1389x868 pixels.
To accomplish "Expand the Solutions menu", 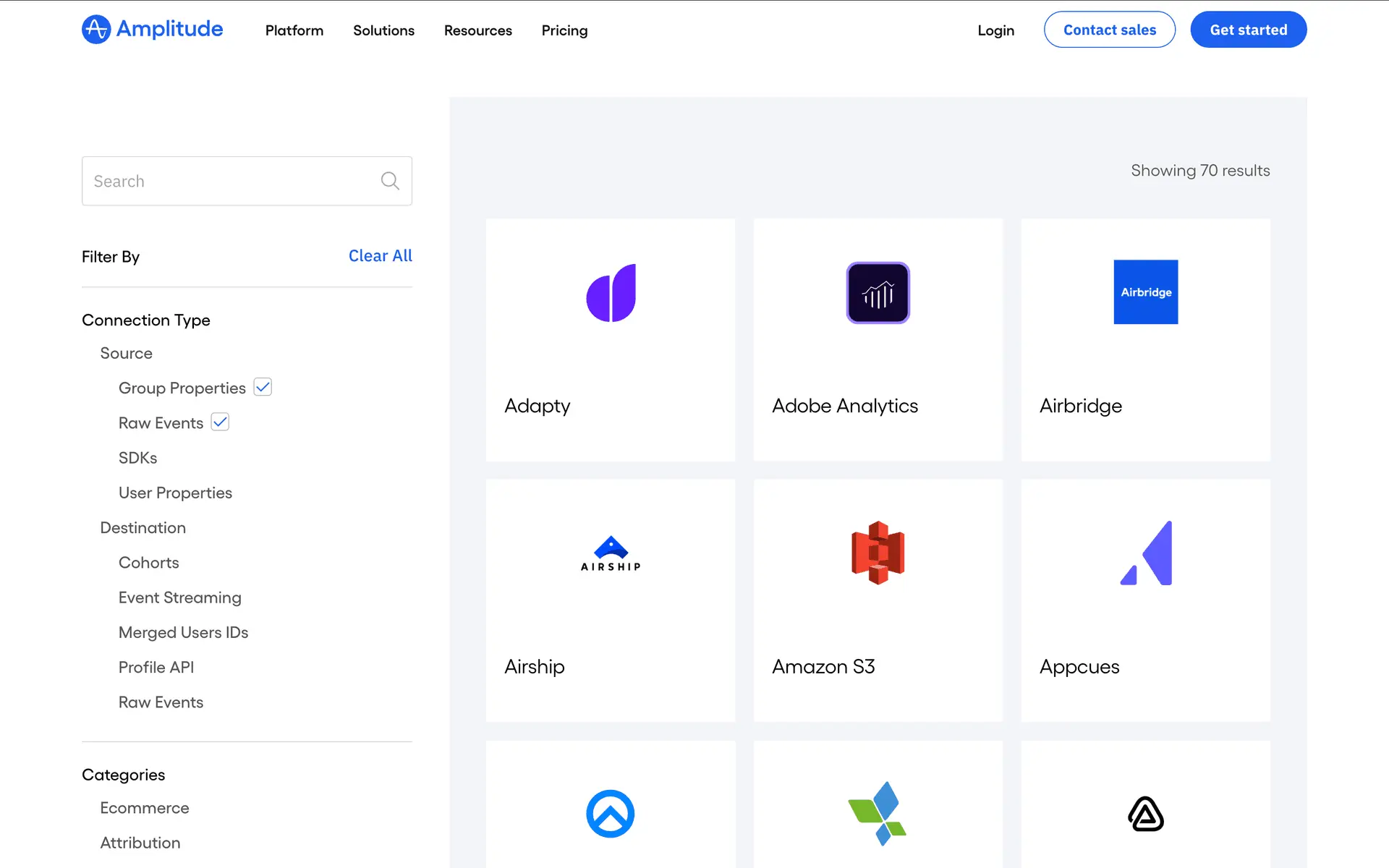I will pos(383,30).
